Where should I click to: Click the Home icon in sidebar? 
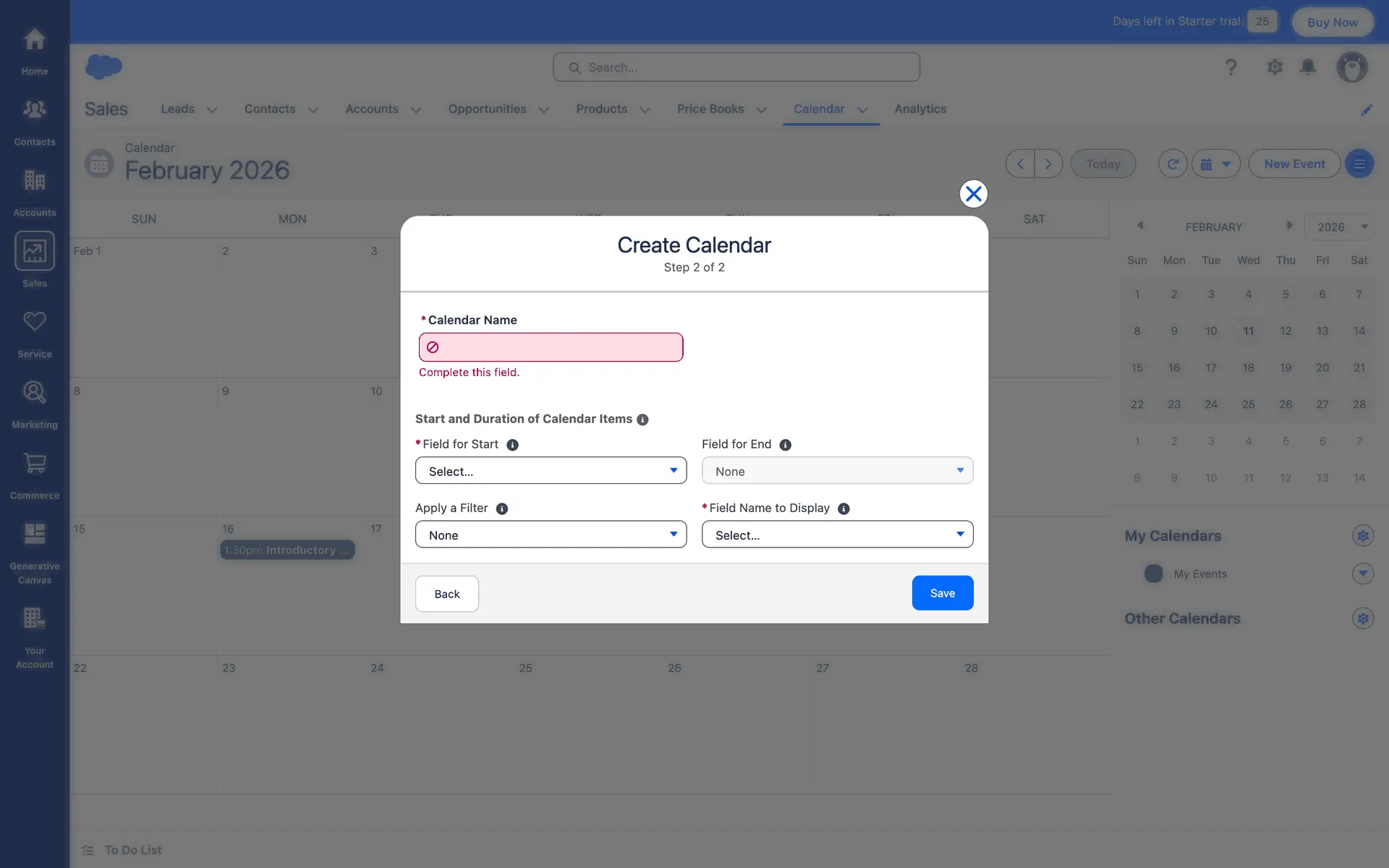[x=34, y=40]
